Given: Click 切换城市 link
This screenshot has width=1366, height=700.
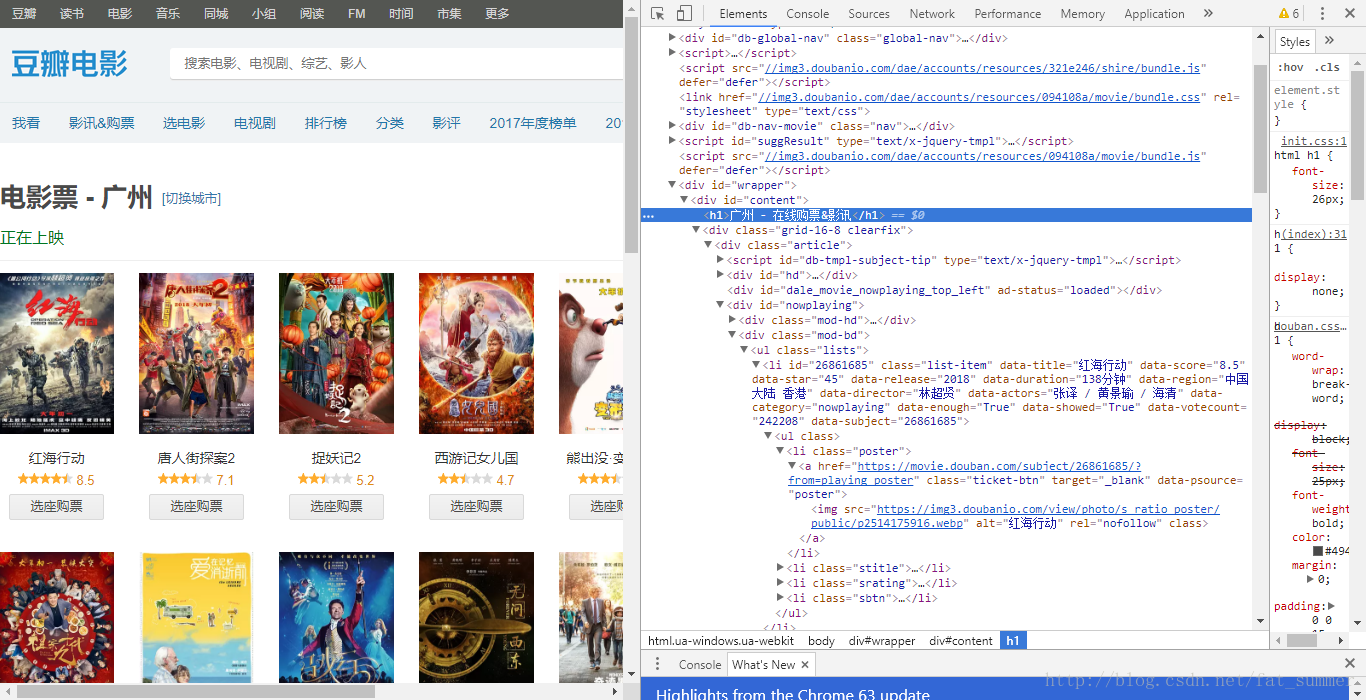Looking at the screenshot, I should 191,199.
